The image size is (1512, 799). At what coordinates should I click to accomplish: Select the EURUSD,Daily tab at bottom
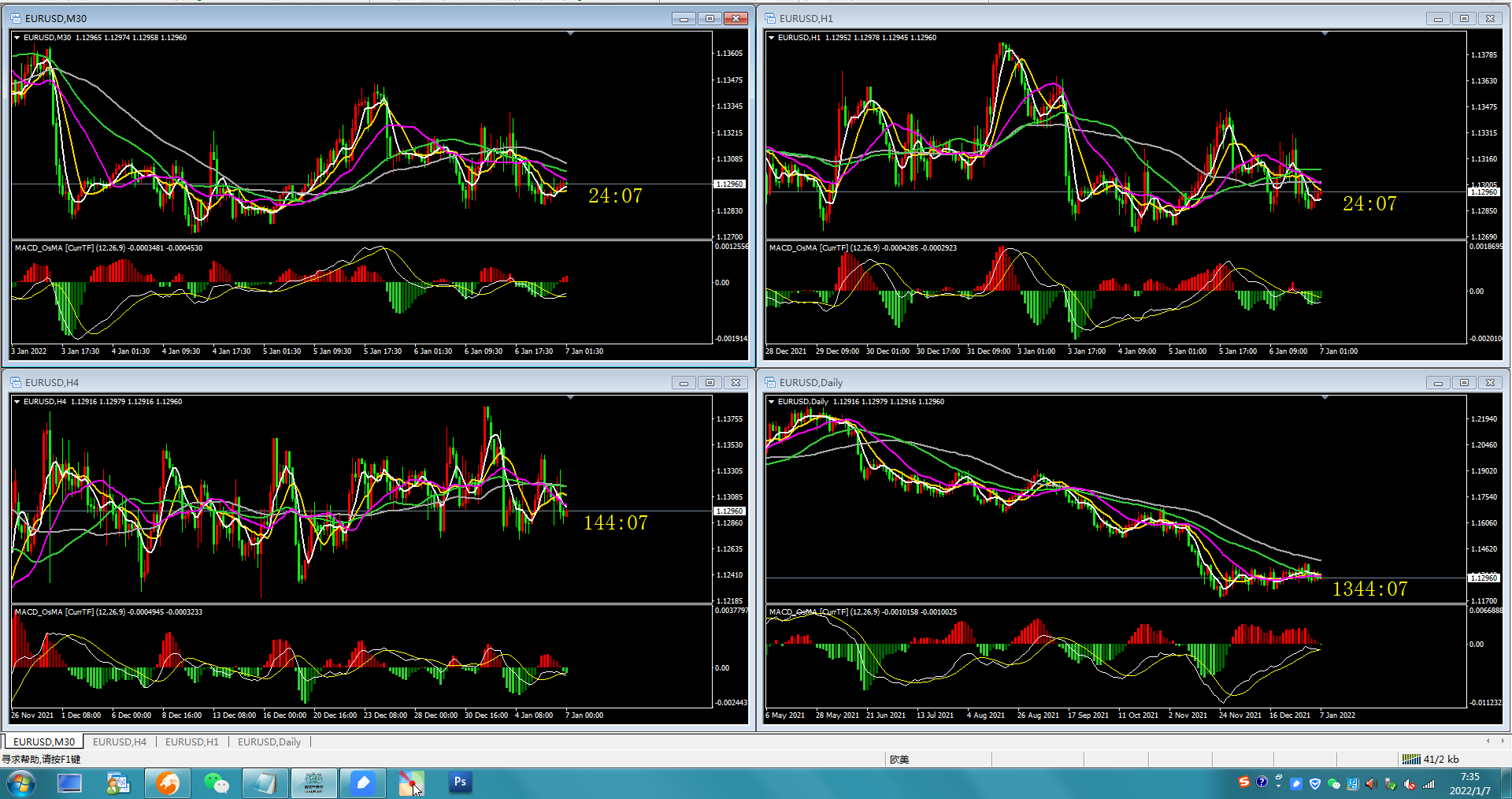point(269,741)
